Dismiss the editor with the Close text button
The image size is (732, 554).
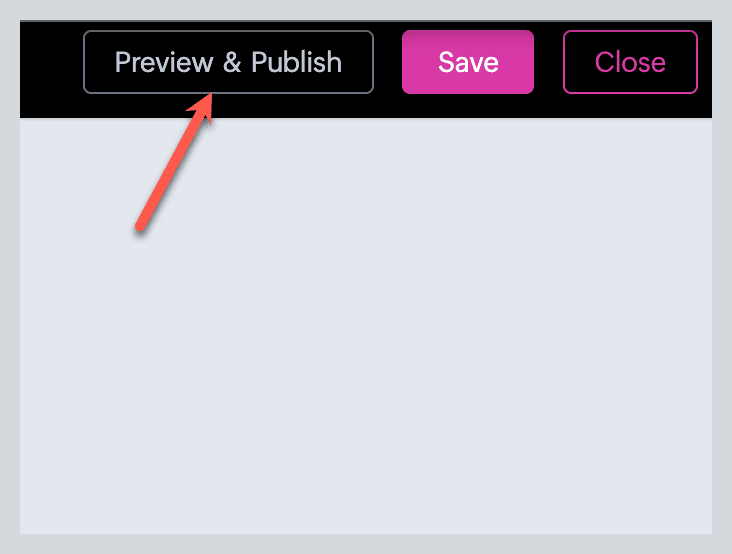tap(630, 62)
